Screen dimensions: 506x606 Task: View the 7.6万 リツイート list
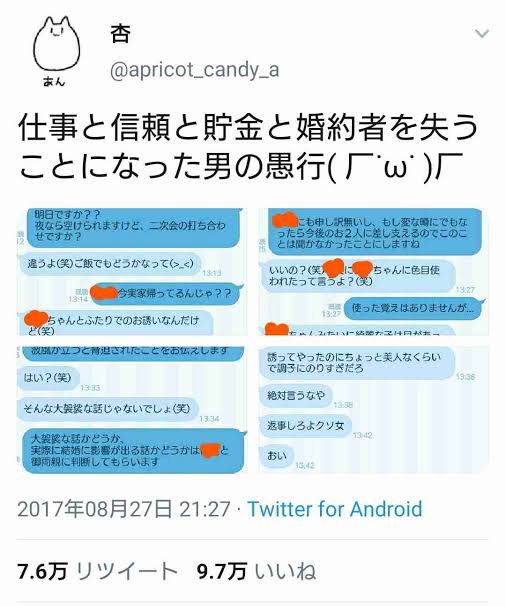(97, 571)
